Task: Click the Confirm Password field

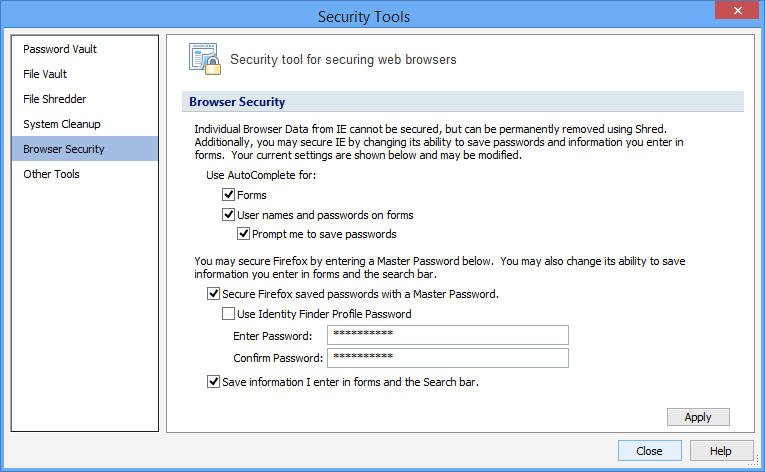Action: click(447, 358)
